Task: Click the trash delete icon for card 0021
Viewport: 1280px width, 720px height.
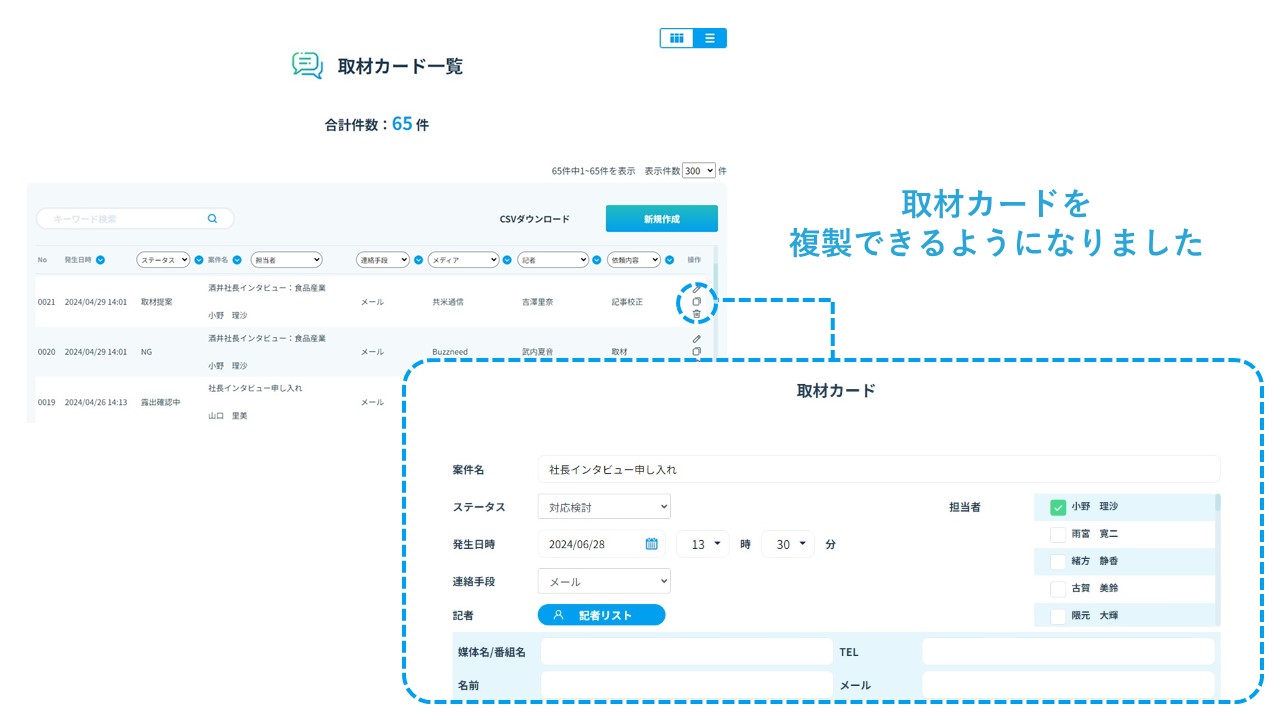Action: tap(696, 314)
